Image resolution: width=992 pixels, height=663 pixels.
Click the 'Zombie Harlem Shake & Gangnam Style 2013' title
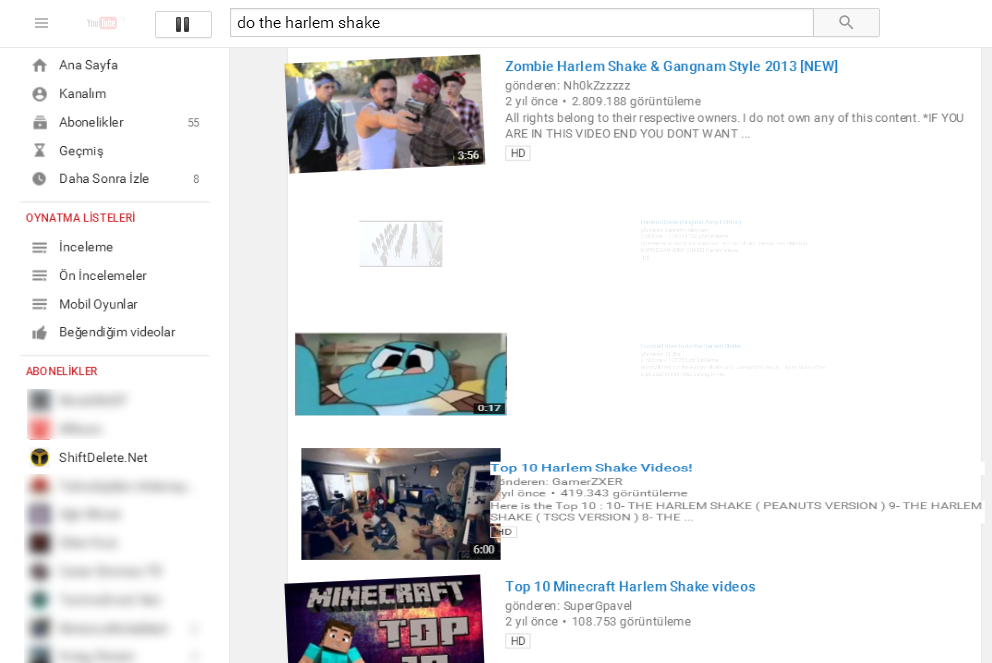(671, 66)
